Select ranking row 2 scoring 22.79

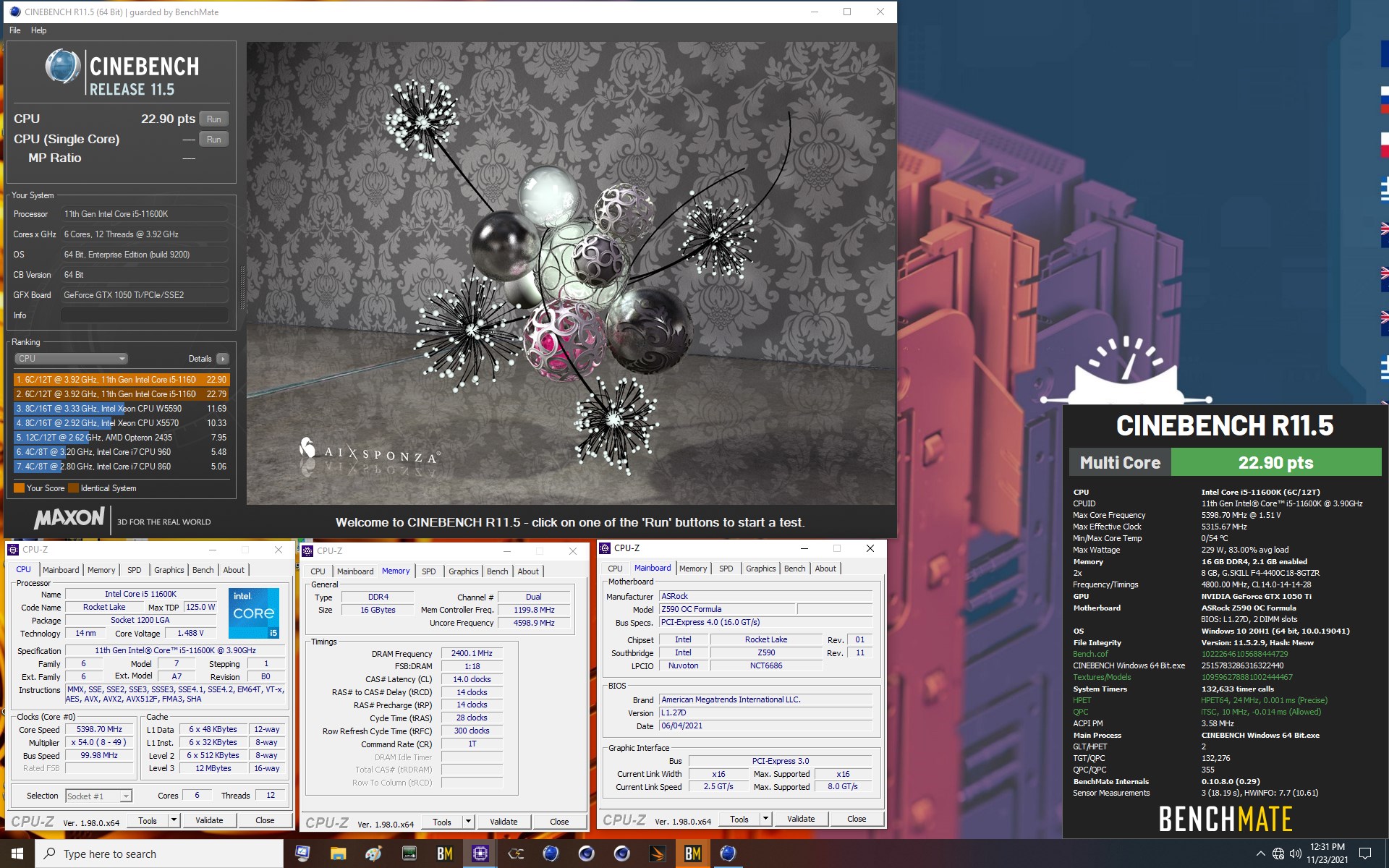[122, 393]
